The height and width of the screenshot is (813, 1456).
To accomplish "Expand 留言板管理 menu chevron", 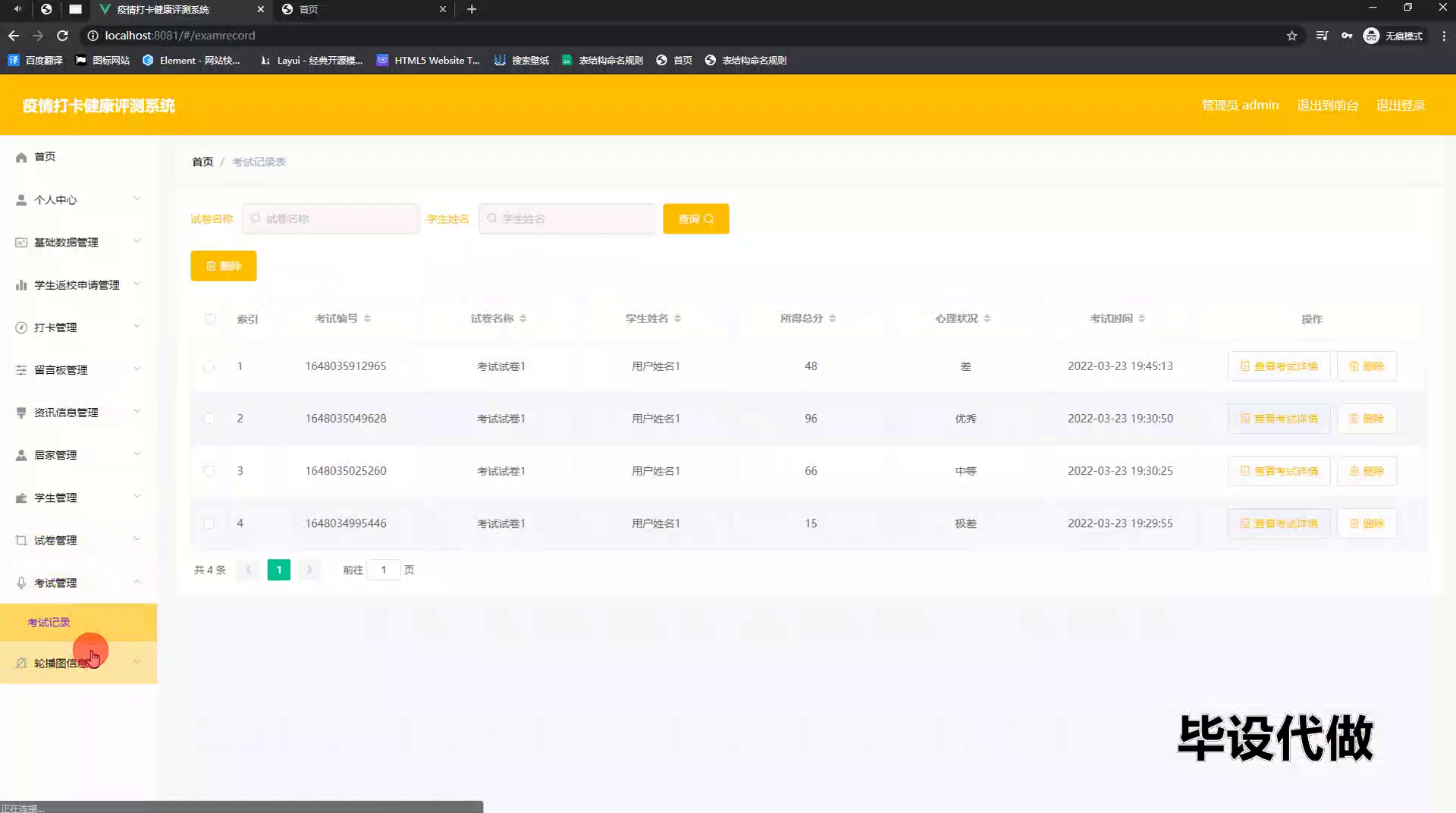I will click(x=137, y=369).
